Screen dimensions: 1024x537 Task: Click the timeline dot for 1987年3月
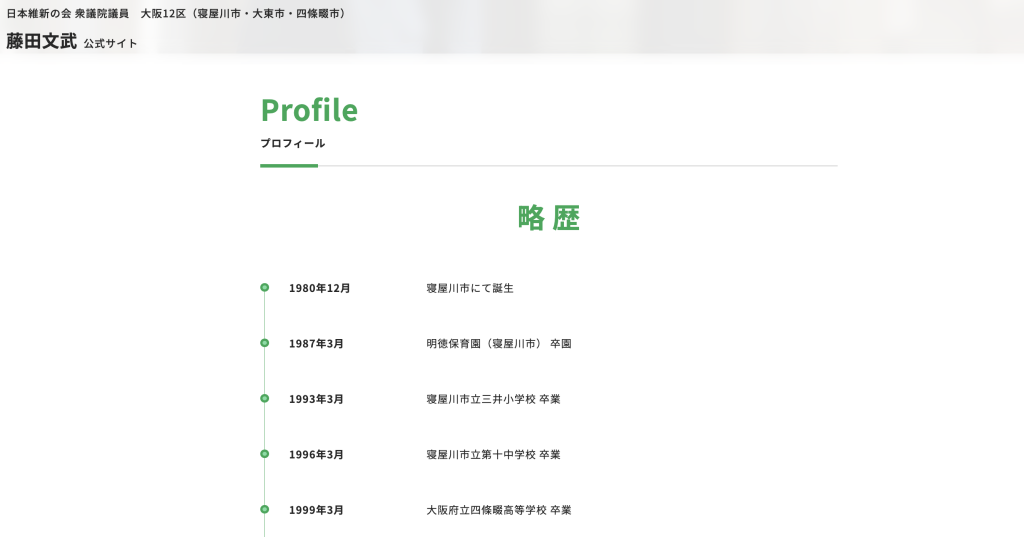point(265,343)
